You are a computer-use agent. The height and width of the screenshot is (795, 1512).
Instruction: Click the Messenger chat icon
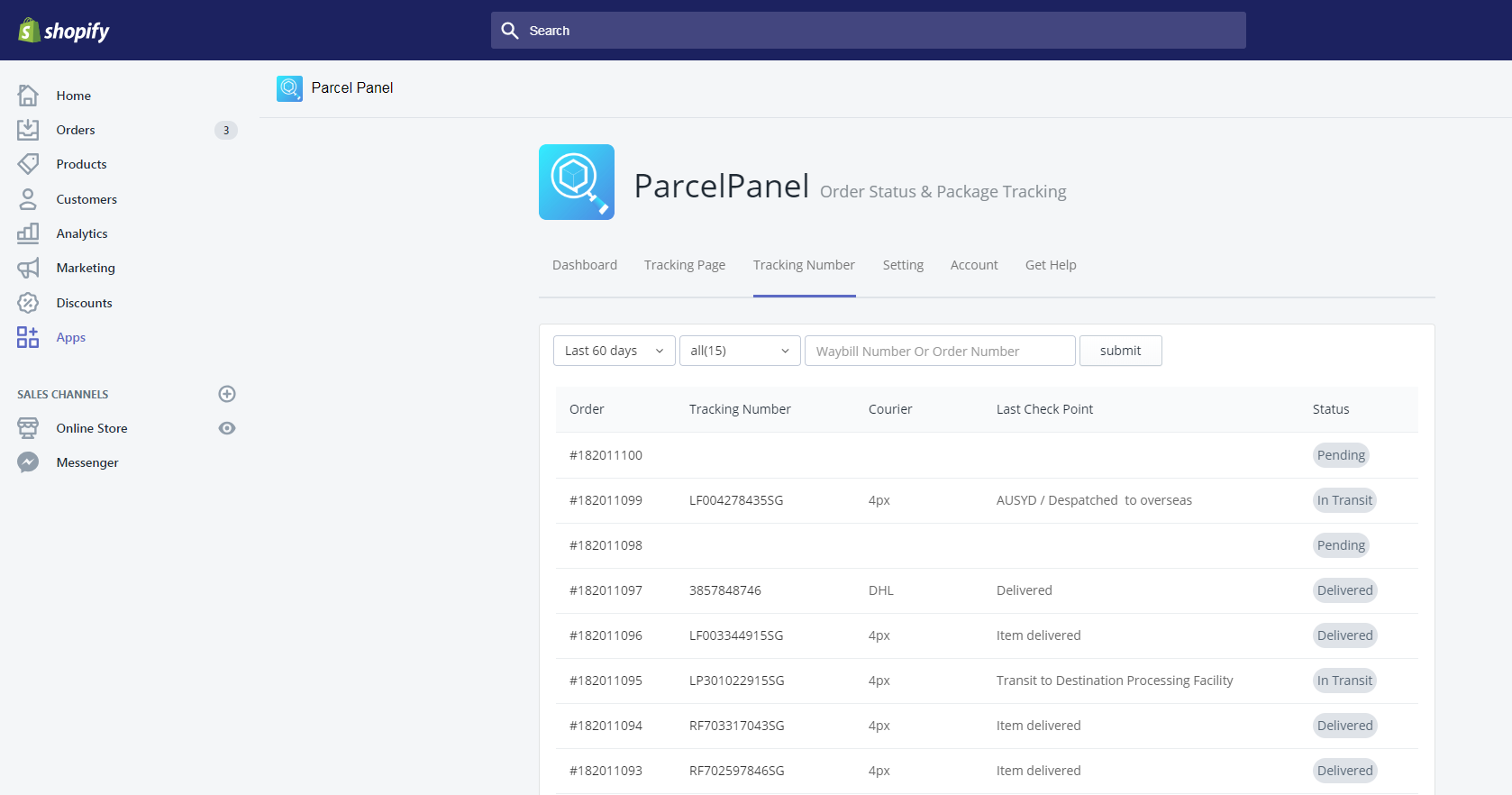click(x=28, y=462)
